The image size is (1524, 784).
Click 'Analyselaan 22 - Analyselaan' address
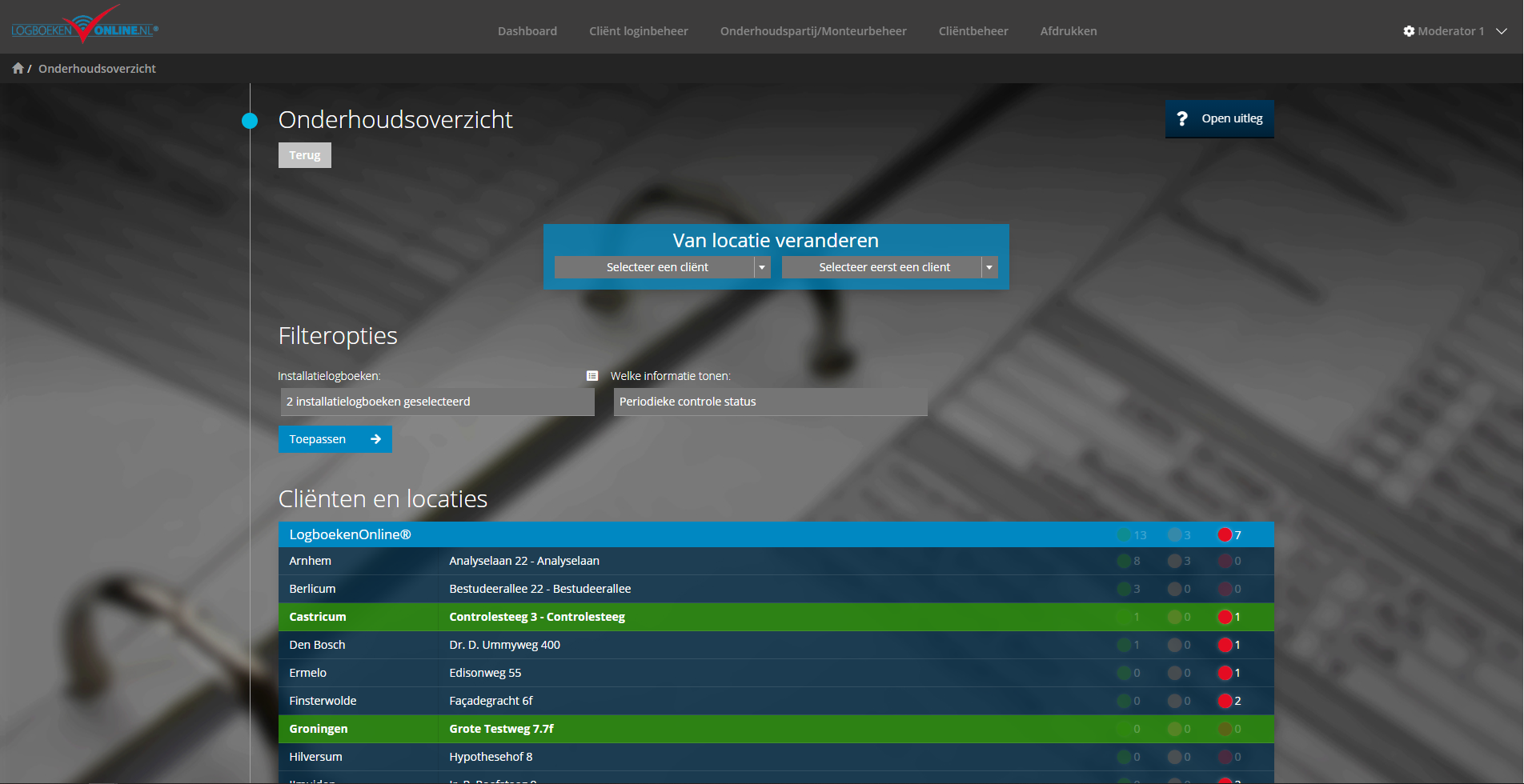pos(524,561)
